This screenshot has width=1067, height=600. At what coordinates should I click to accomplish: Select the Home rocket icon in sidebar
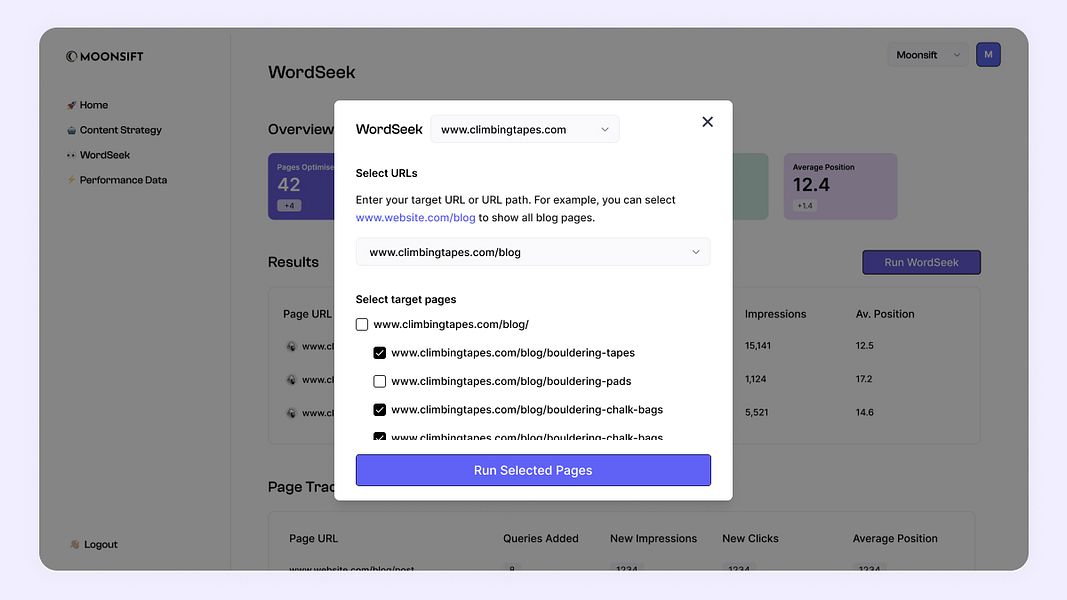click(73, 104)
